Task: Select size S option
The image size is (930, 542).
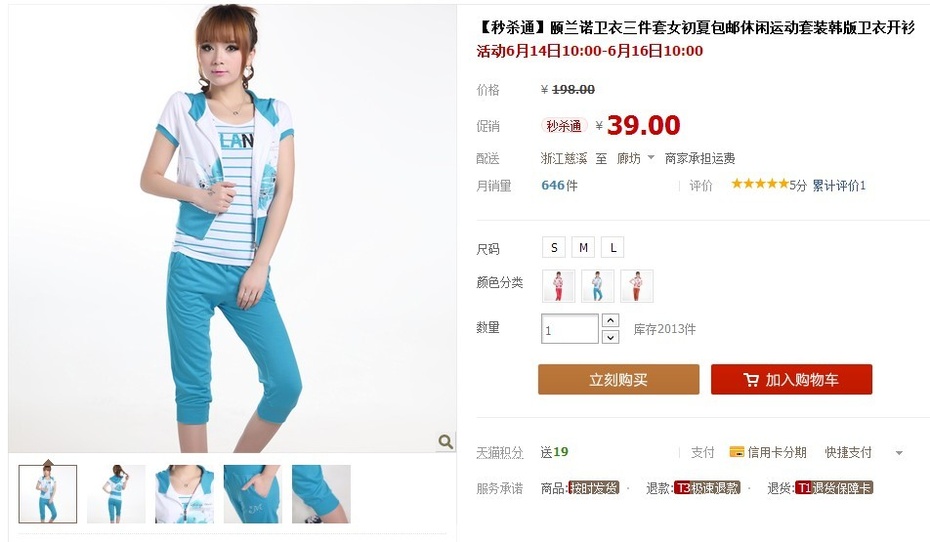Action: pyautogui.click(x=554, y=247)
